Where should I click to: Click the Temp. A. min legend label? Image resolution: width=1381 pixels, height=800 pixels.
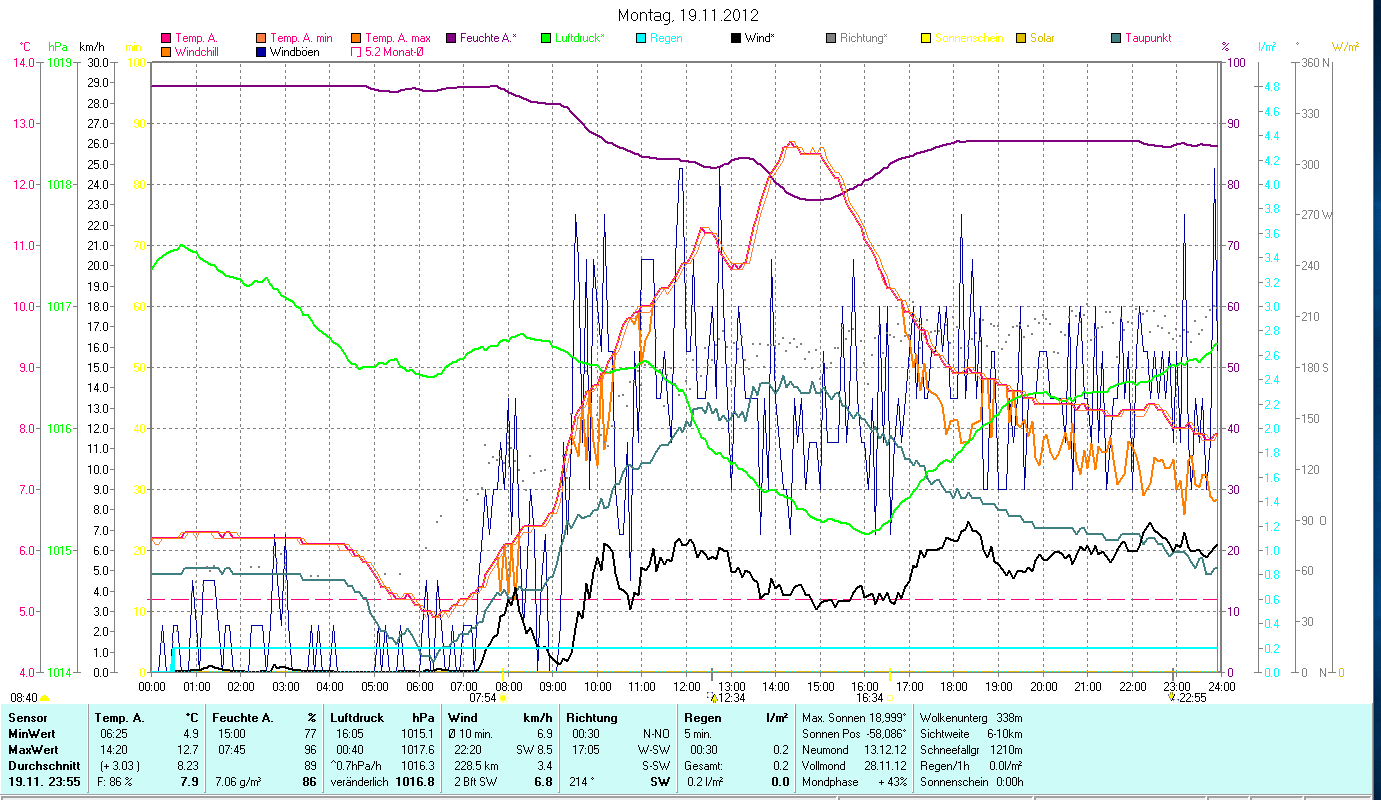tap(303, 38)
